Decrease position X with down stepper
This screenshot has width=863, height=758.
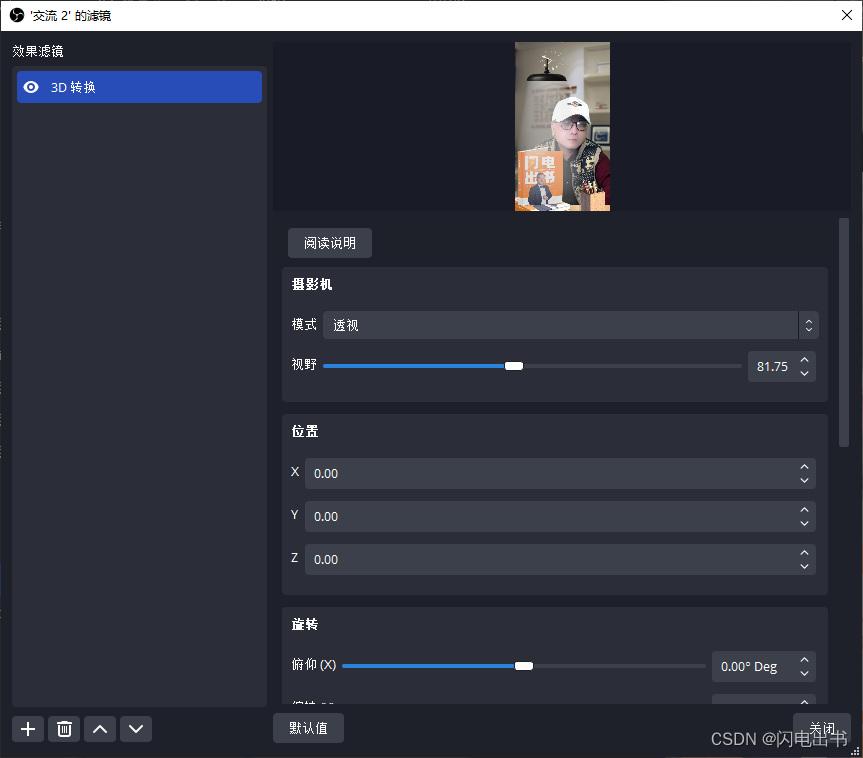point(804,480)
